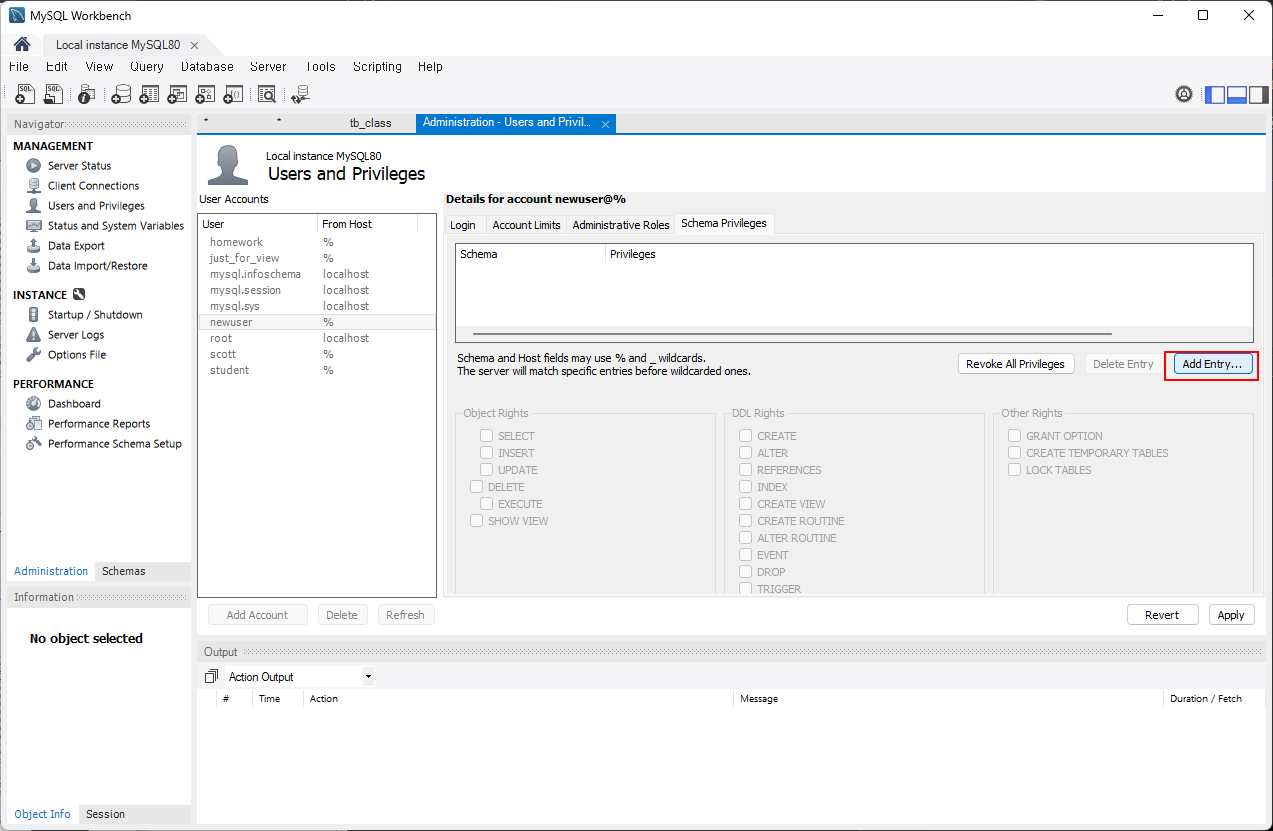The image size is (1273, 831).
Task: Click search table data toolbar icon
Action: point(266,94)
